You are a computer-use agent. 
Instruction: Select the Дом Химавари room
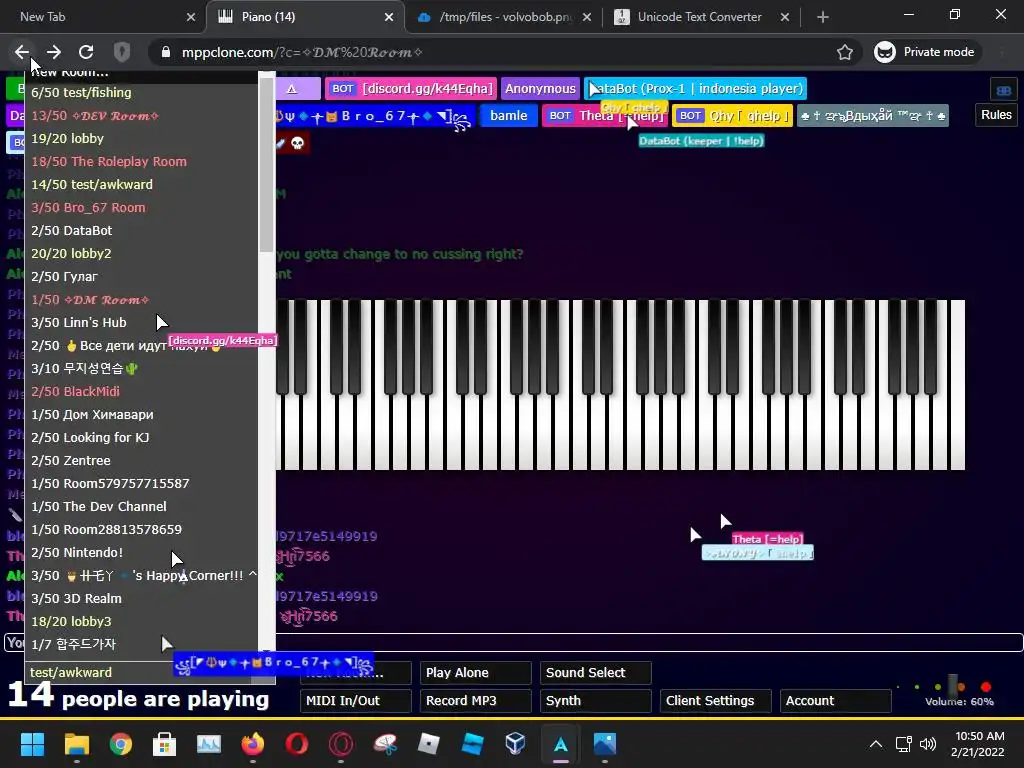tap(142, 415)
